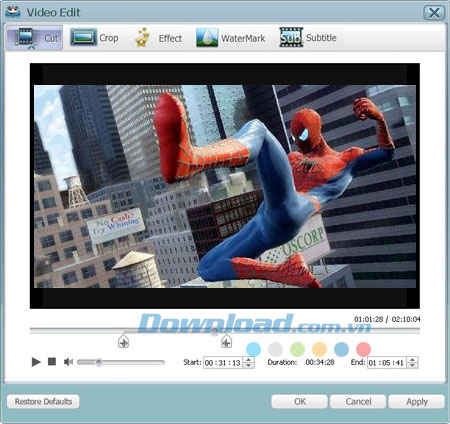Click the play button
This screenshot has height=424, width=450.
(x=36, y=362)
